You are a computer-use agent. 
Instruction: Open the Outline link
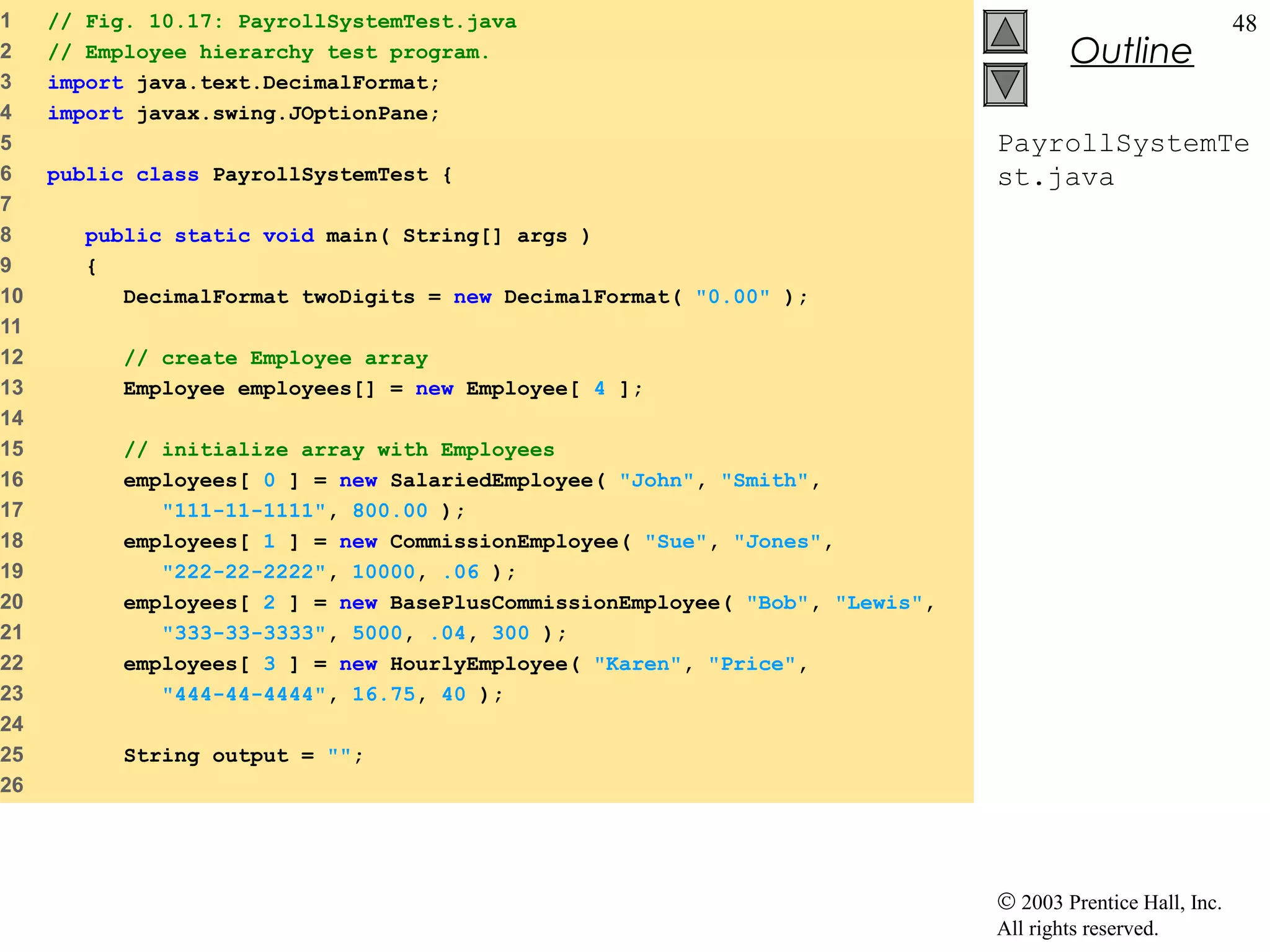pyautogui.click(x=1131, y=51)
